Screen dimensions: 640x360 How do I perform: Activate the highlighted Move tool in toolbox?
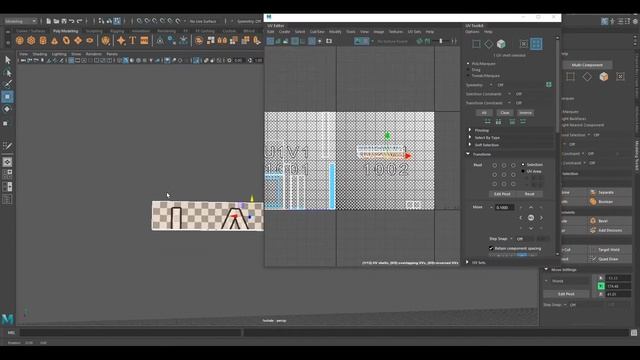7,97
